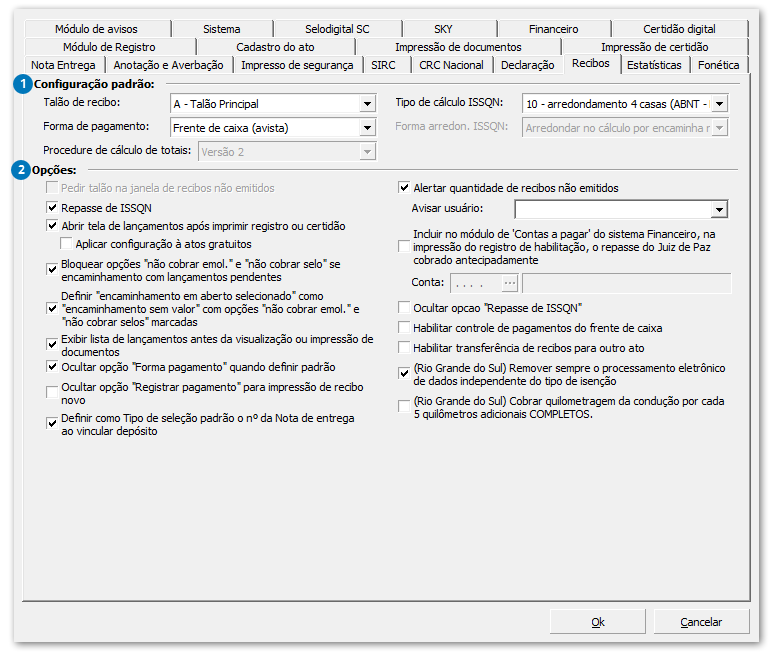Enable Ocultar opção Registrar pagamento checkbox
Viewport: 772px width, 655px height.
[x=52, y=393]
